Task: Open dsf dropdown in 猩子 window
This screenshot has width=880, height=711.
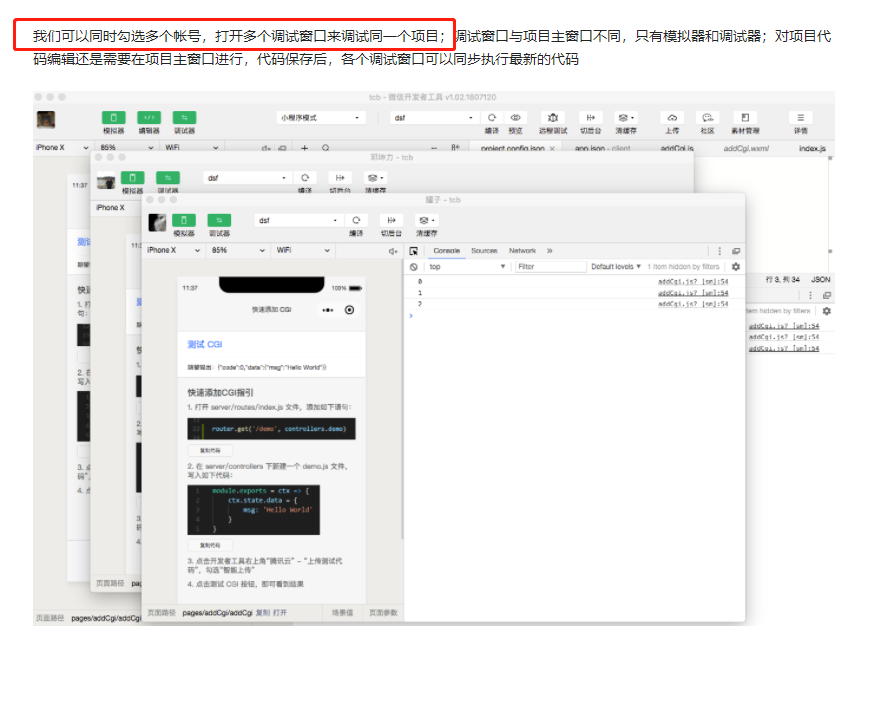Action: tap(299, 221)
